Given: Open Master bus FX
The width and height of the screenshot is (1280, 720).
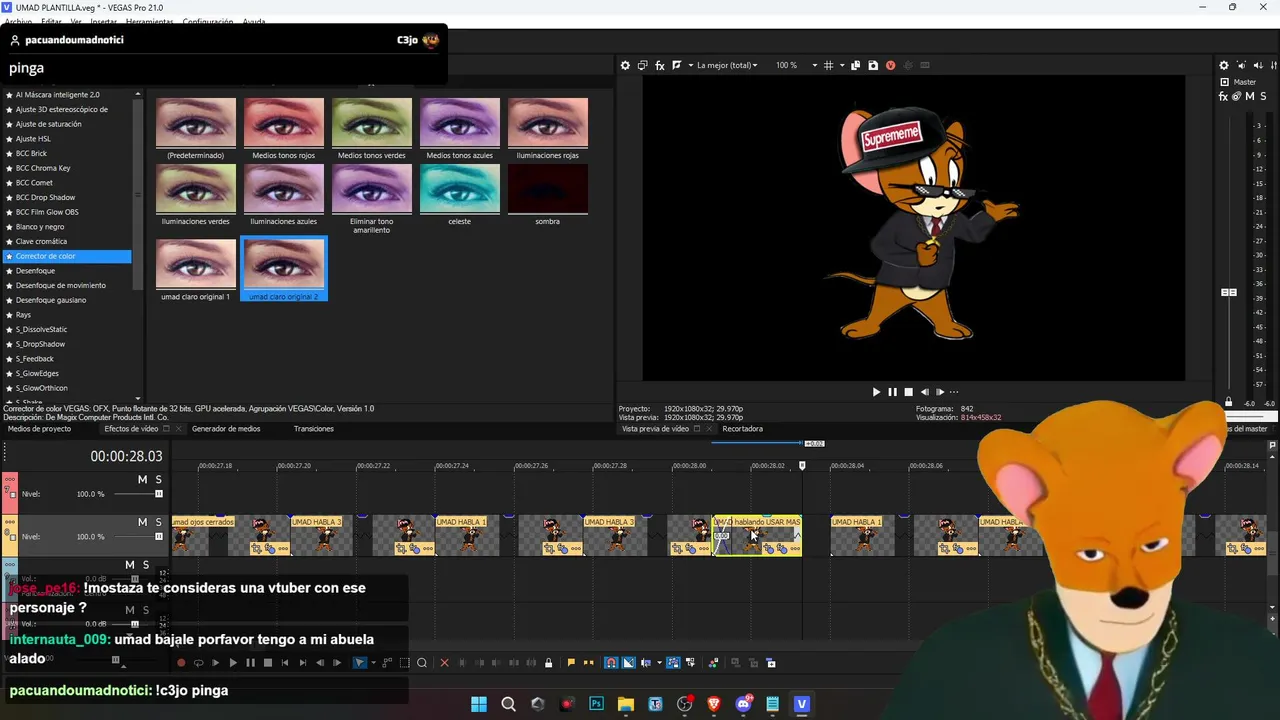Looking at the screenshot, I should pos(1223,97).
